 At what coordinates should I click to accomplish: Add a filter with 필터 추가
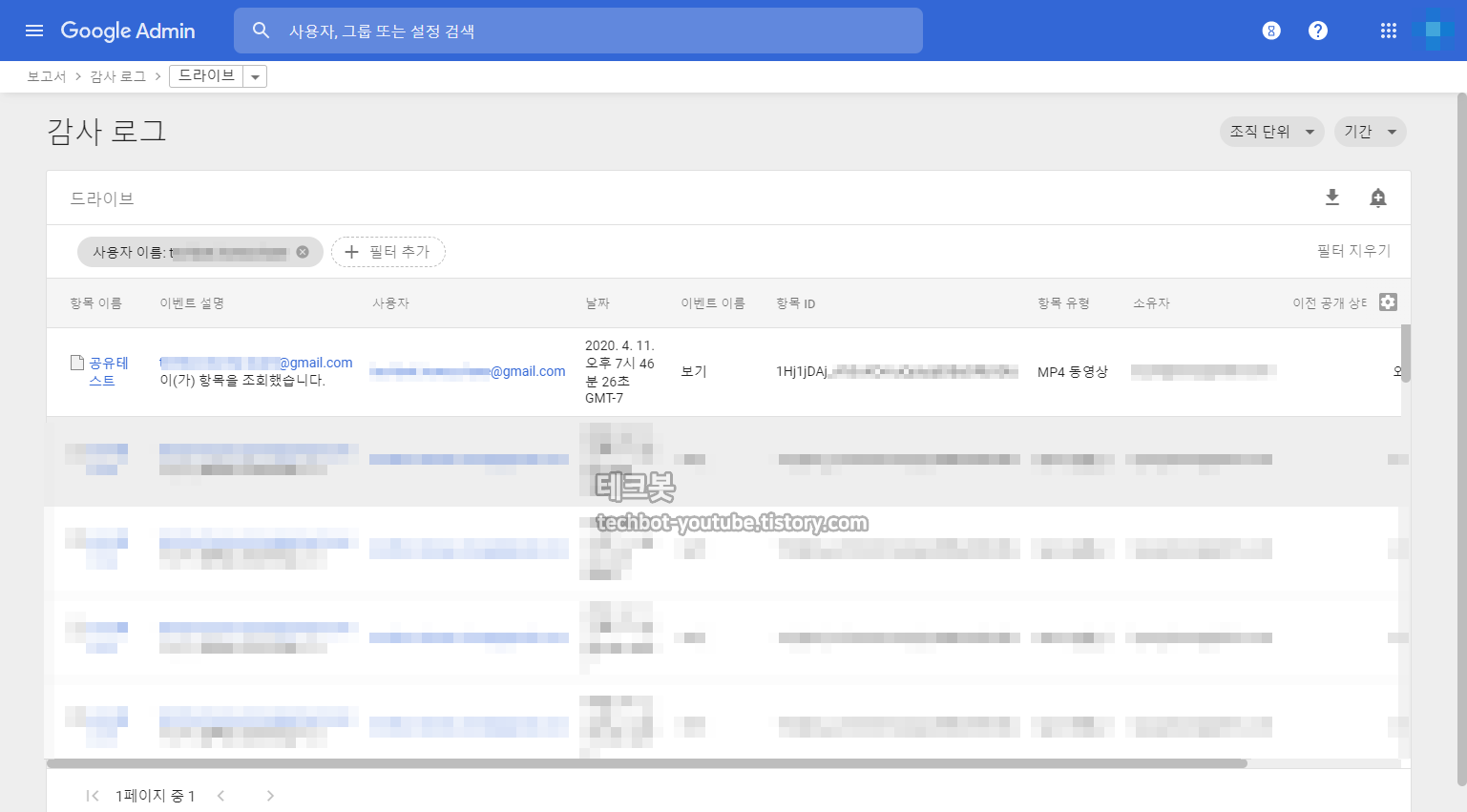tap(388, 252)
